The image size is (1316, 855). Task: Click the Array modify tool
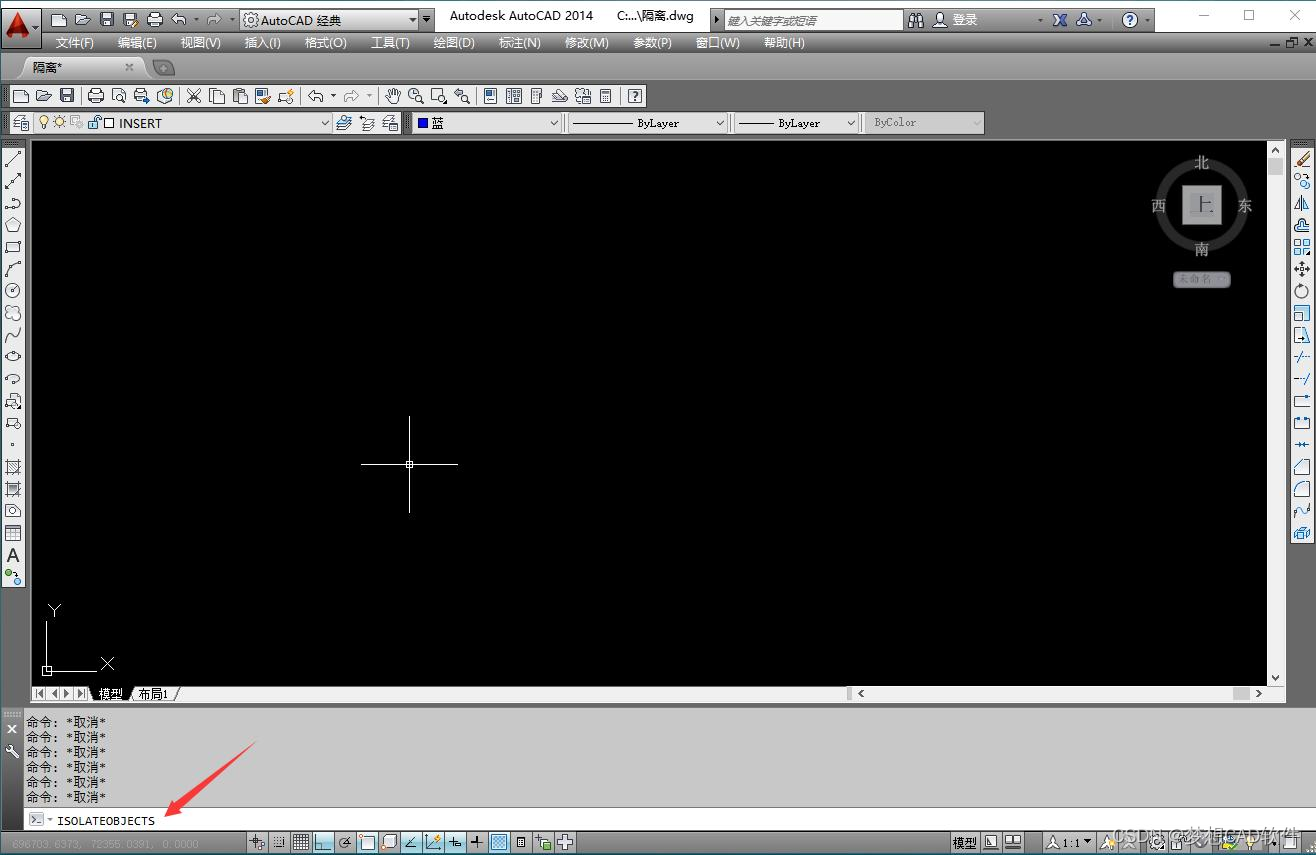1302,247
